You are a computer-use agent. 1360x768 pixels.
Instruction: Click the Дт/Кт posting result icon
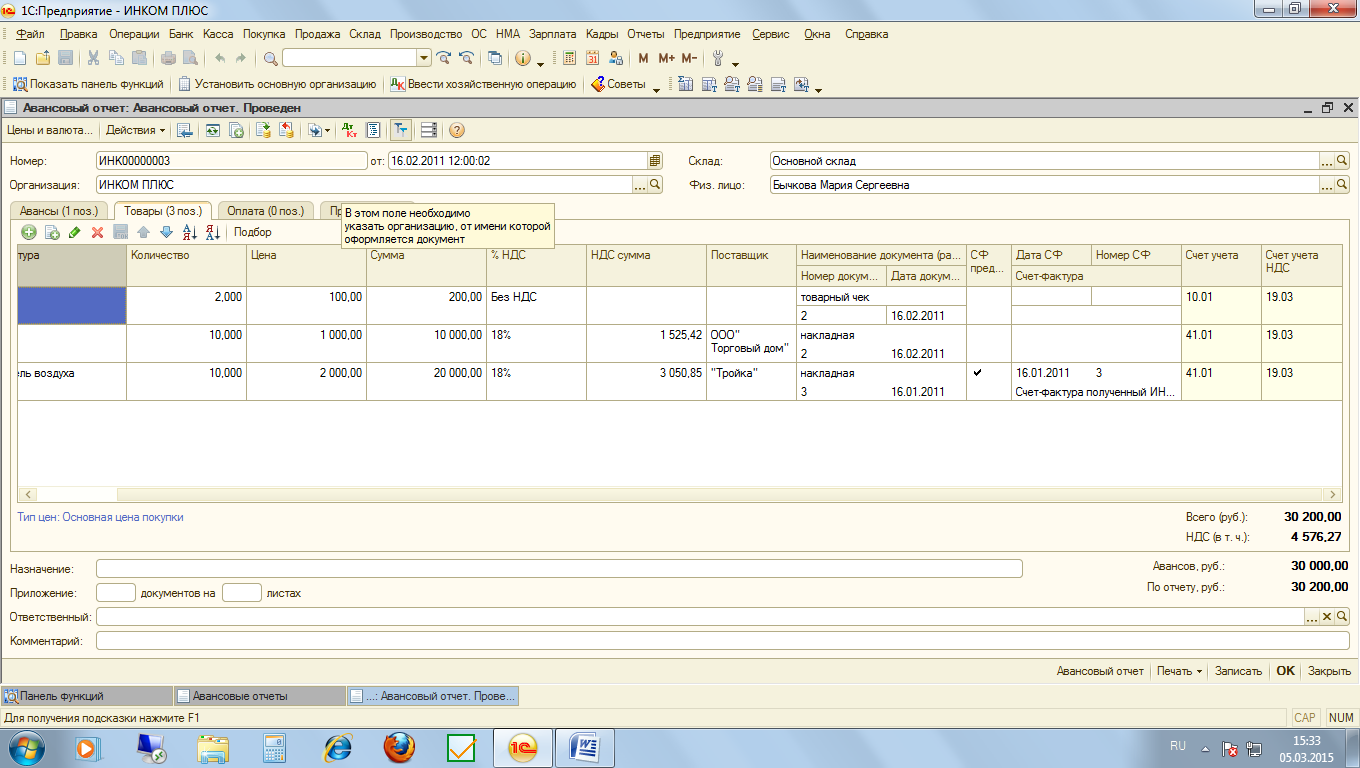[349, 130]
